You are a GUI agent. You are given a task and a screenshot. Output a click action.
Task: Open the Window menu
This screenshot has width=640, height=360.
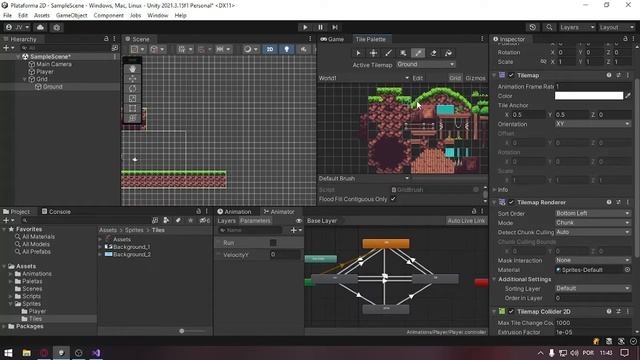158,16
